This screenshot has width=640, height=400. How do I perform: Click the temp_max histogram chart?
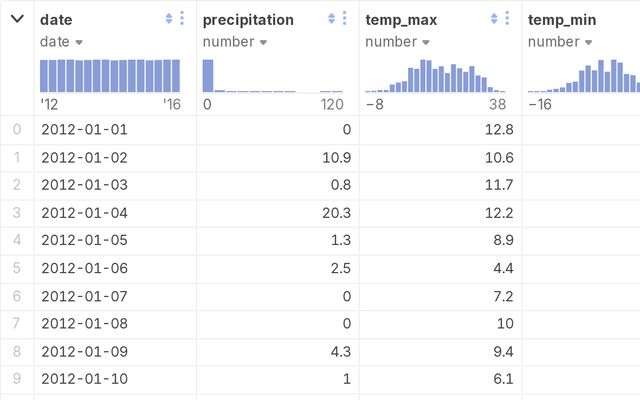coord(435,76)
